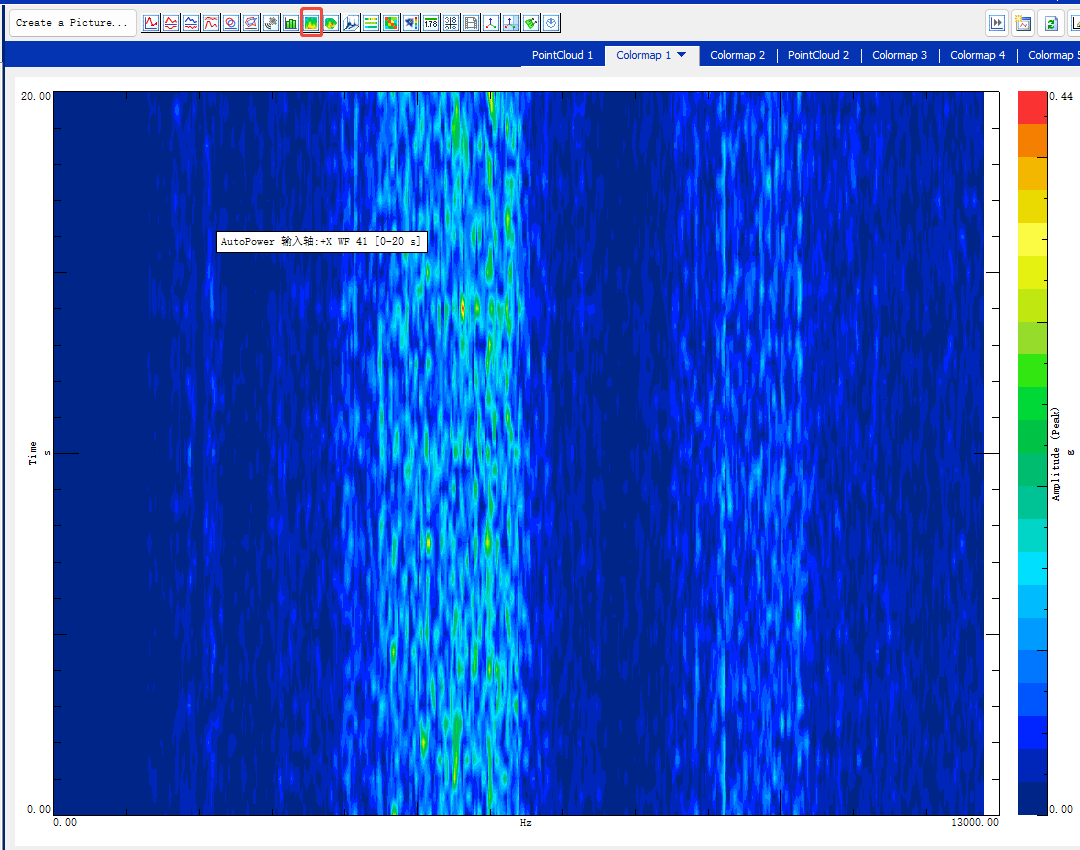
Task: Click the bright green color scale segment
Action: pos(1032,371)
